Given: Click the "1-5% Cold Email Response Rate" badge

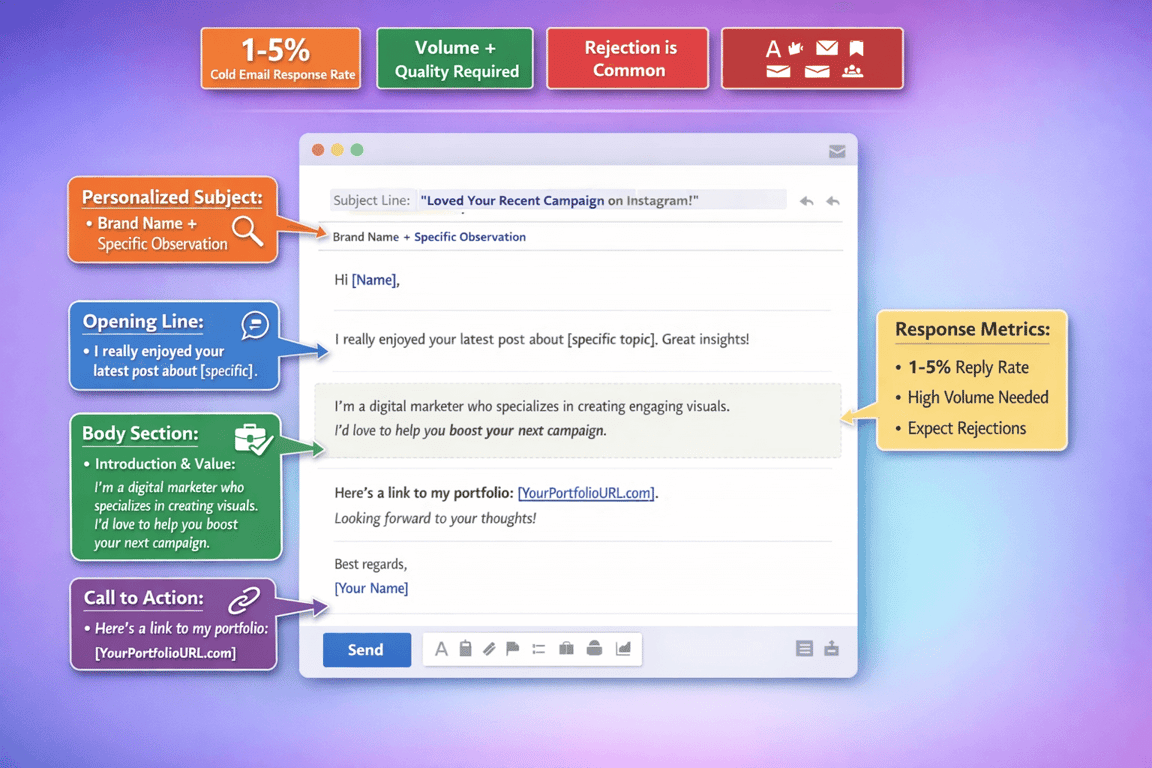Looking at the screenshot, I should [x=281, y=59].
